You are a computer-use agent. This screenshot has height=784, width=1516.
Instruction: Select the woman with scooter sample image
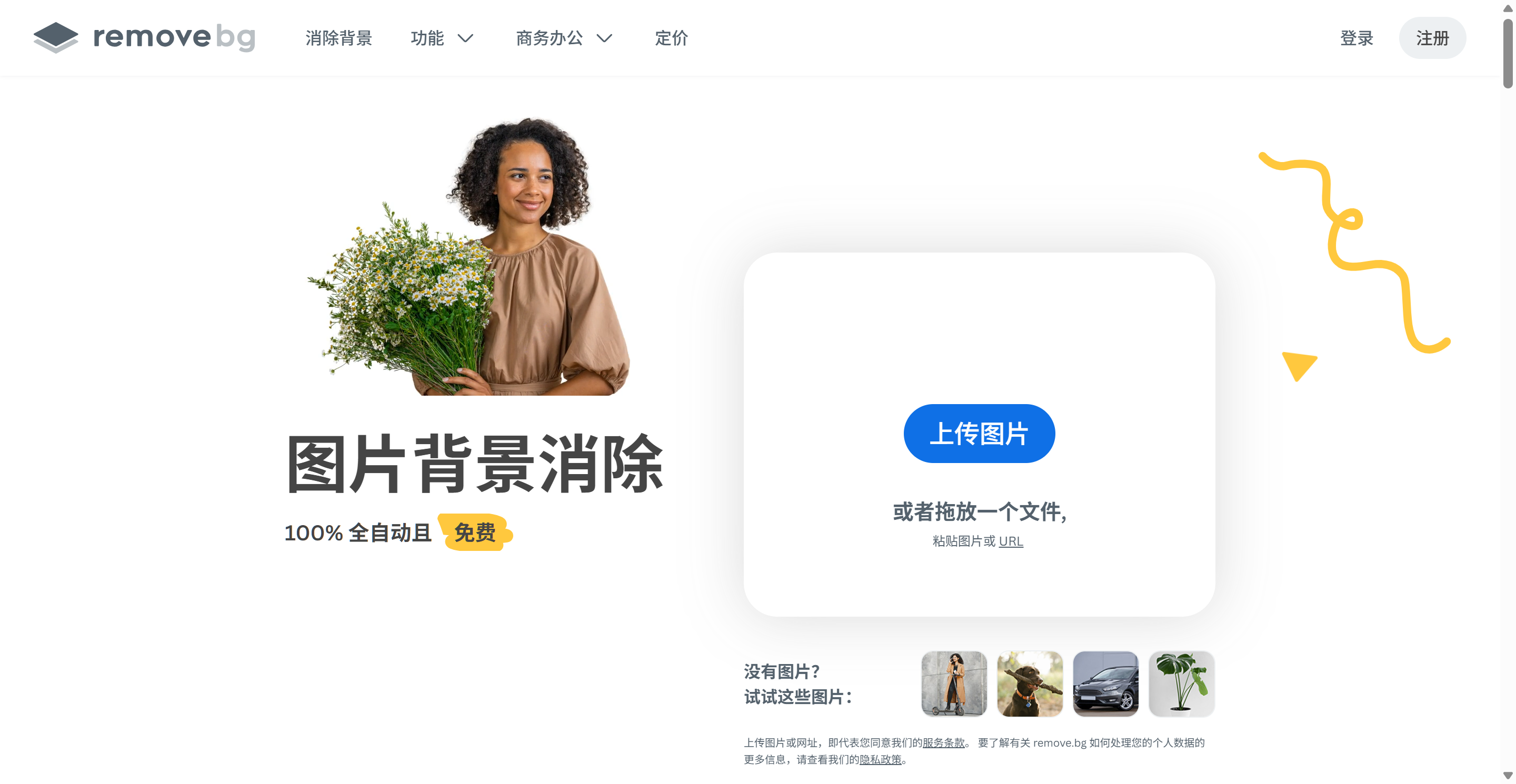[x=954, y=684]
